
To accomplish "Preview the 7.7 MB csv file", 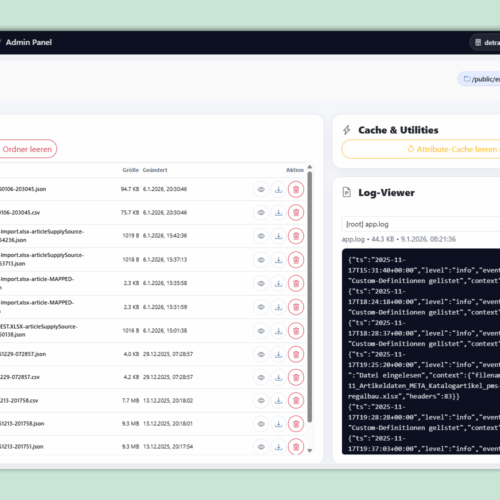I will (x=261, y=401).
